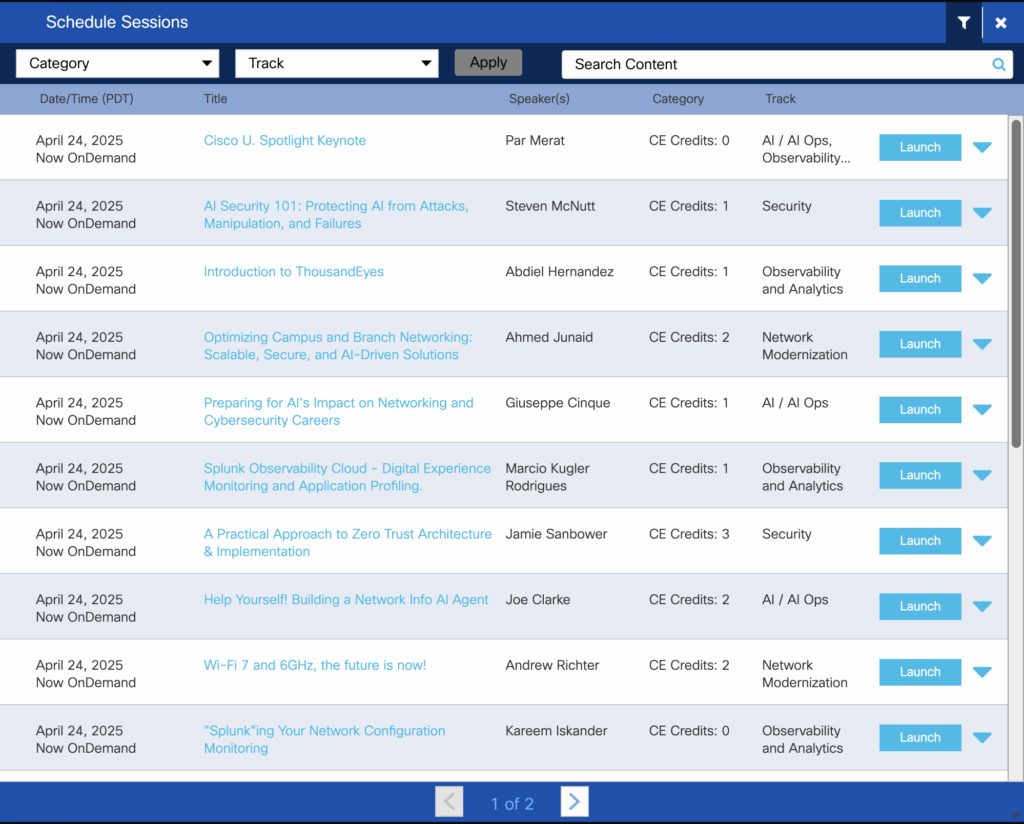This screenshot has height=824, width=1024.
Task: Expand Splunk Observability Cloud row details
Action: tap(982, 475)
